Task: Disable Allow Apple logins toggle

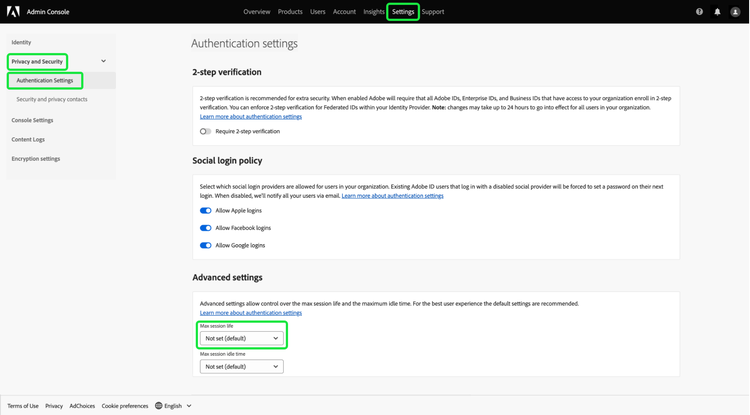Action: click(206, 210)
